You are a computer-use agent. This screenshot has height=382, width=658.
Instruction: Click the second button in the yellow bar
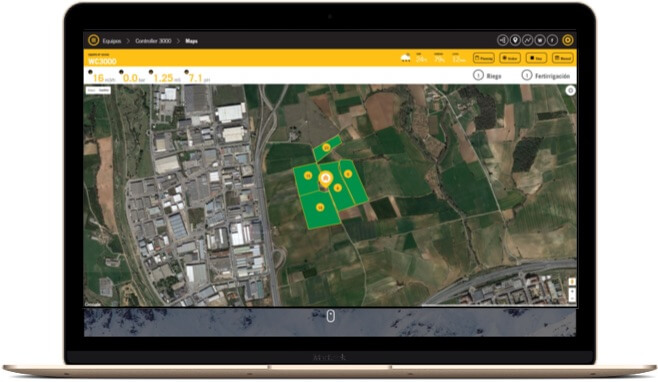[510, 58]
